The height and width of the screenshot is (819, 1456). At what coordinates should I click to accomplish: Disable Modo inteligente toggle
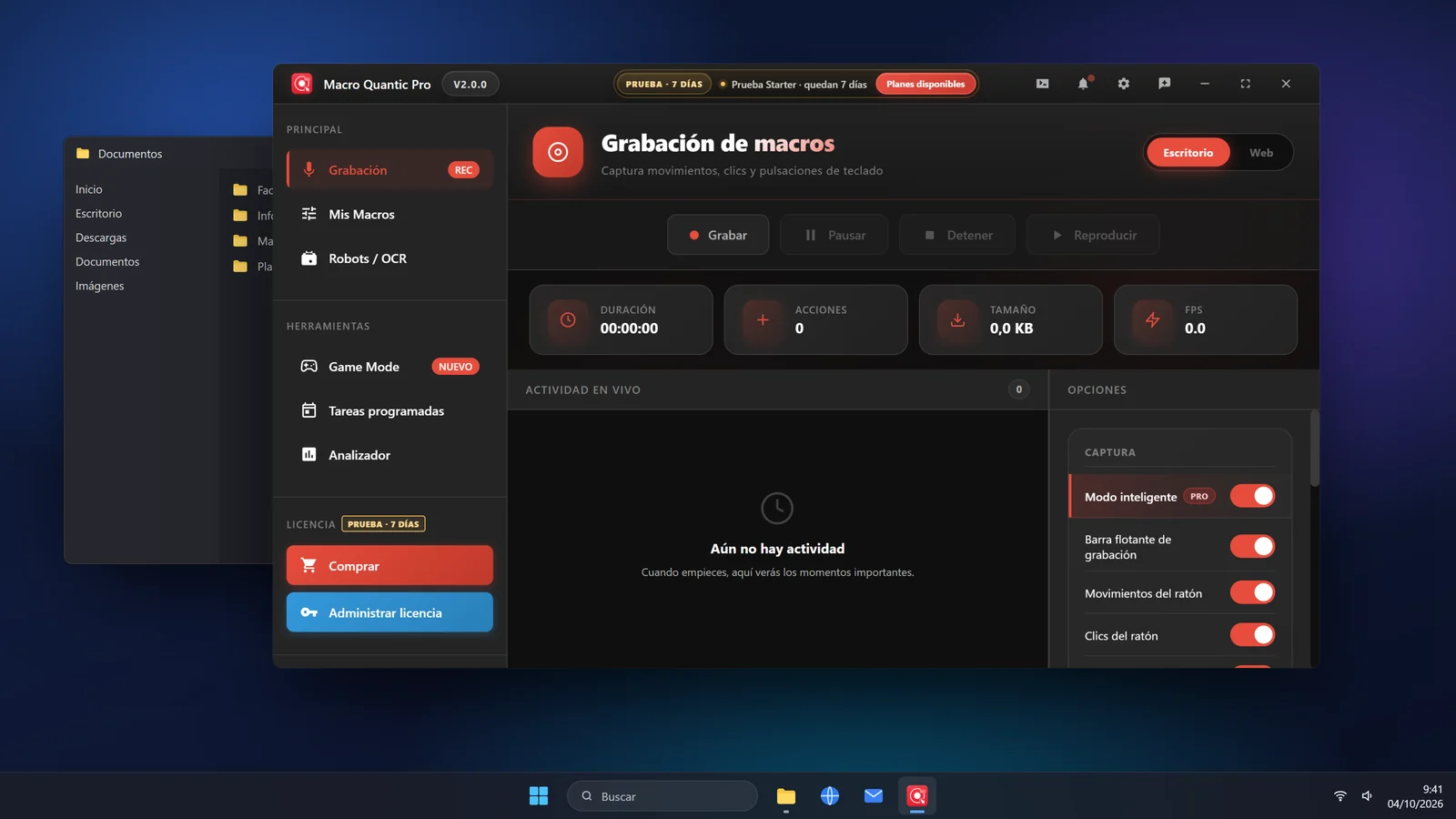click(x=1253, y=496)
